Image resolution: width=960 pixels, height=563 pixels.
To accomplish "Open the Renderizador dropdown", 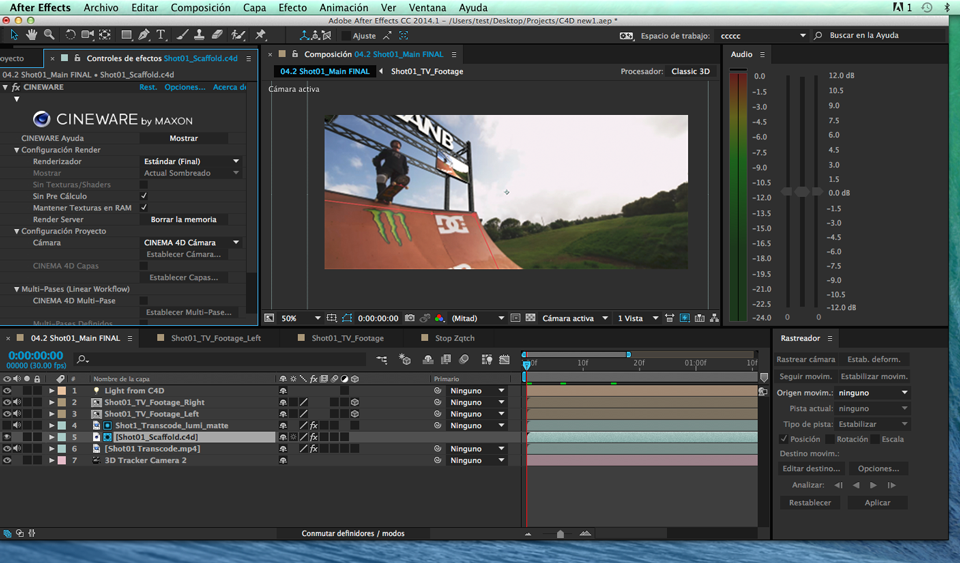I will point(191,161).
